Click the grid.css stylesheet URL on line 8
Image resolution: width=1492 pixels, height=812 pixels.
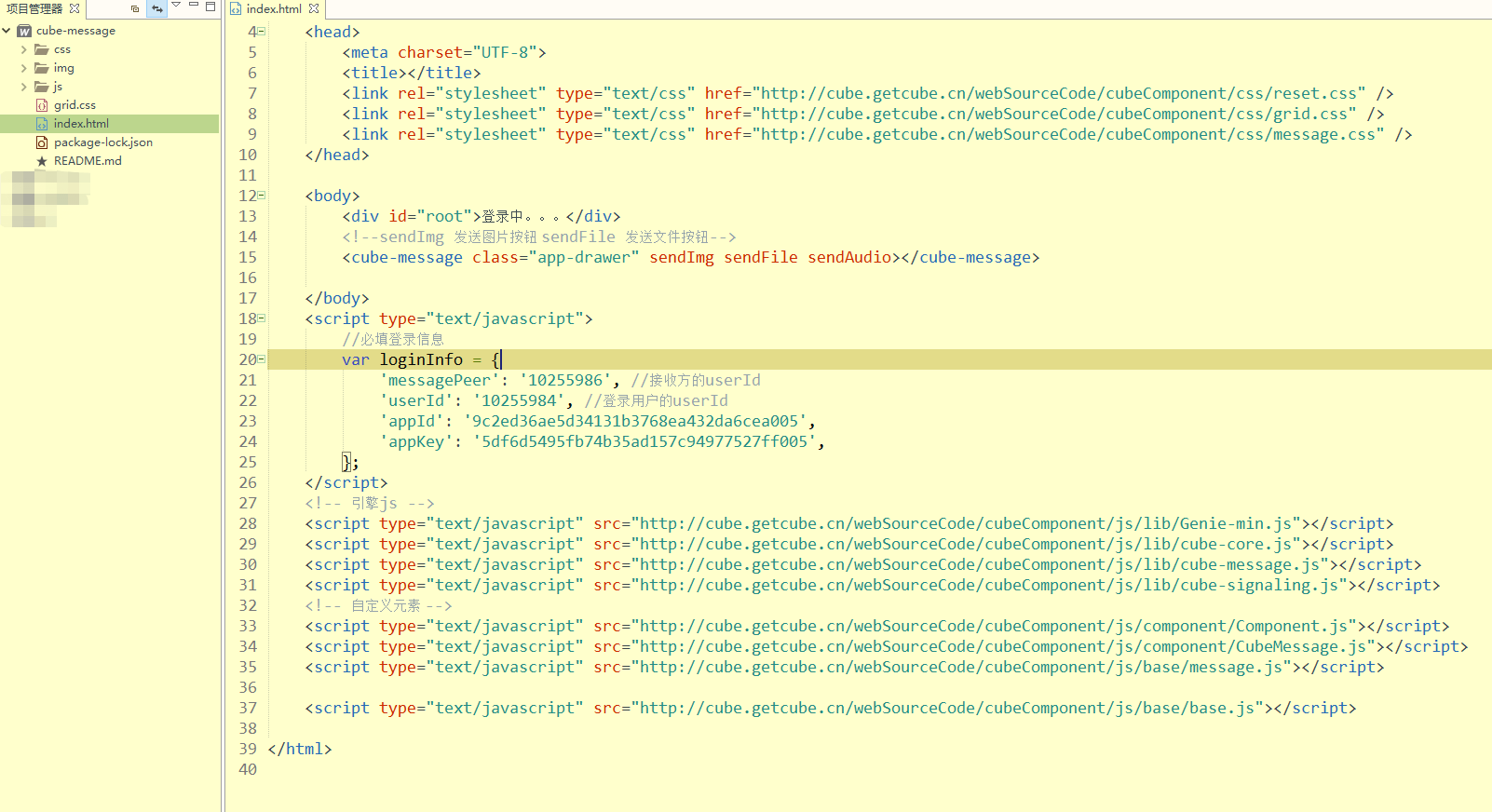(1054, 114)
